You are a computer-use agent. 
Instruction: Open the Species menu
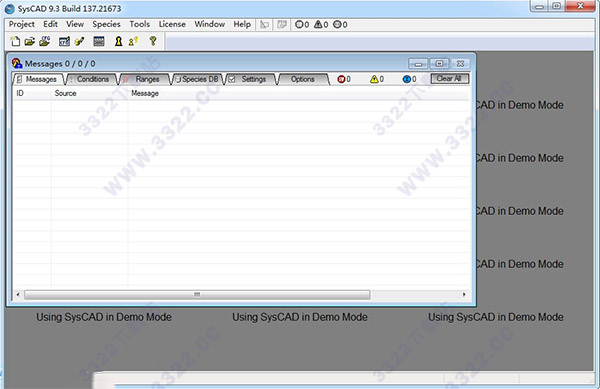106,24
